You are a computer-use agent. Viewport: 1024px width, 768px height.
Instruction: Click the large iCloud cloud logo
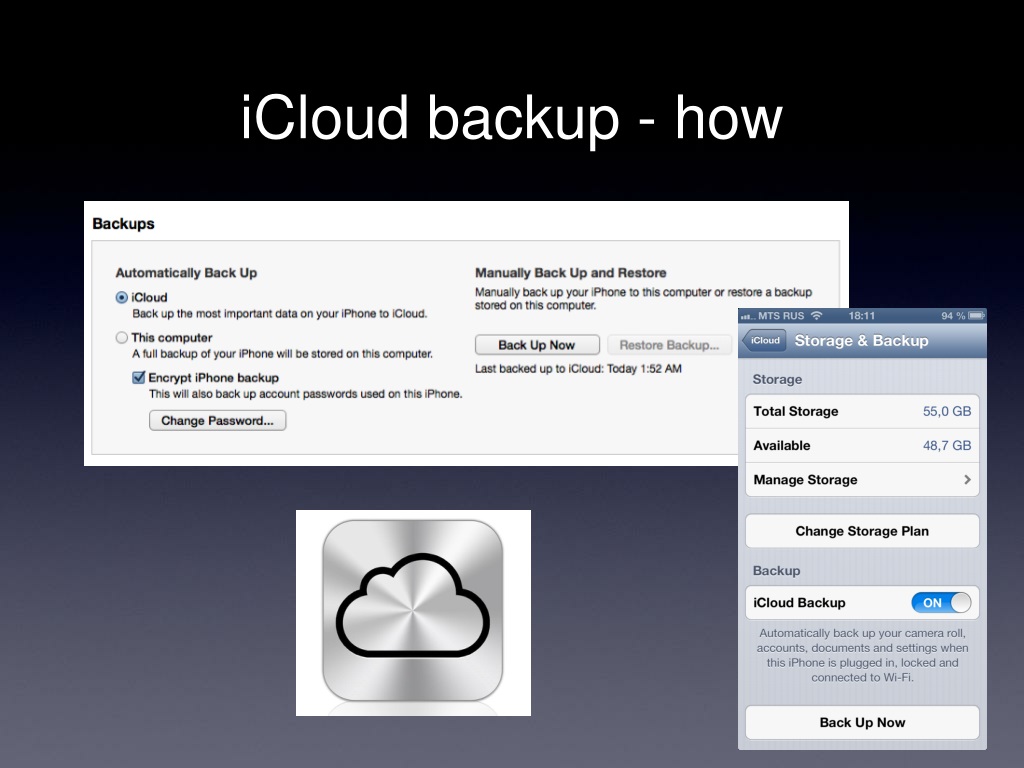click(413, 610)
